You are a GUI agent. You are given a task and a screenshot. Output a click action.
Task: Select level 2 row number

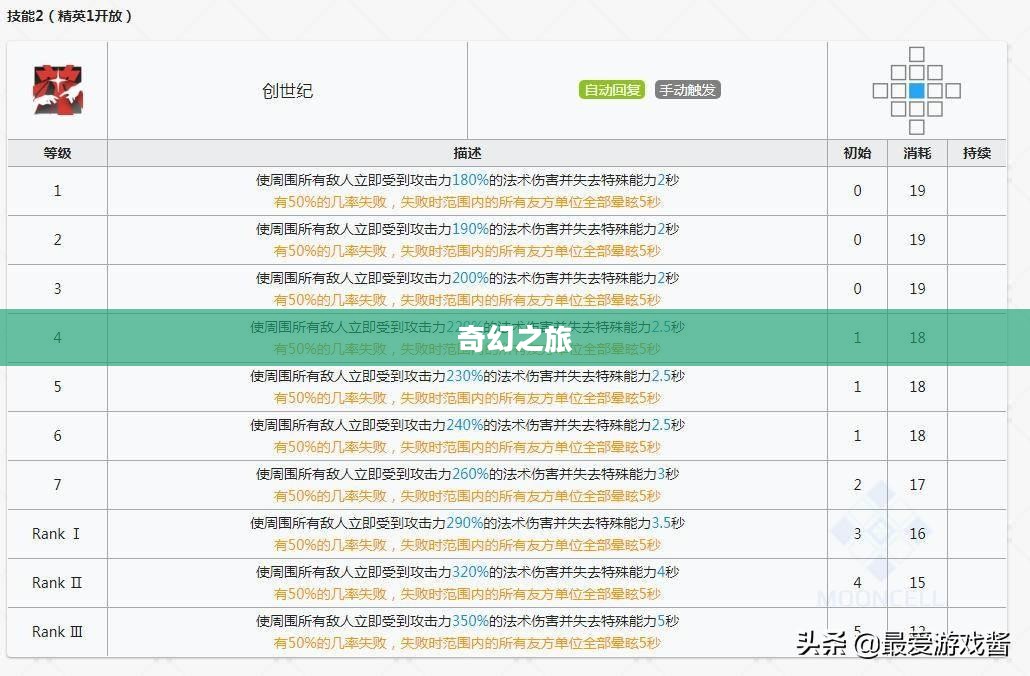[x=57, y=240]
